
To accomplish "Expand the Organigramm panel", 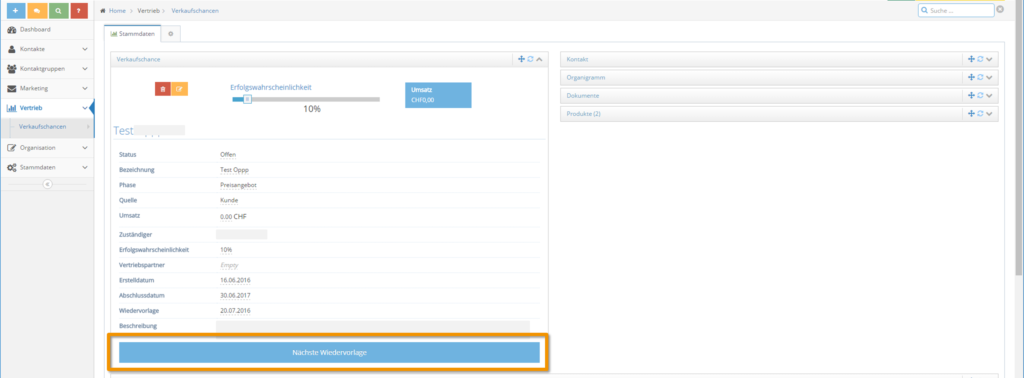I will point(990,77).
